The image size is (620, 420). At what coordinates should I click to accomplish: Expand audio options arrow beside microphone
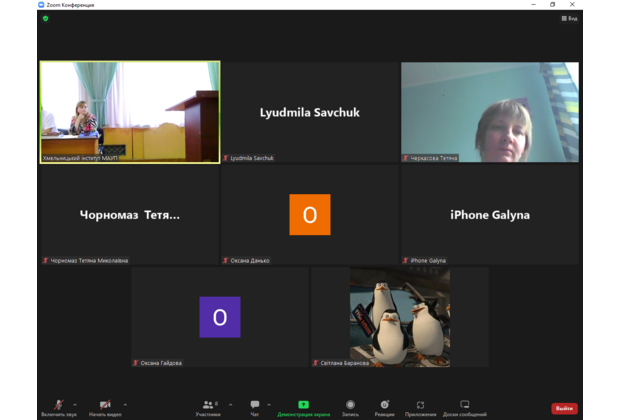75,404
